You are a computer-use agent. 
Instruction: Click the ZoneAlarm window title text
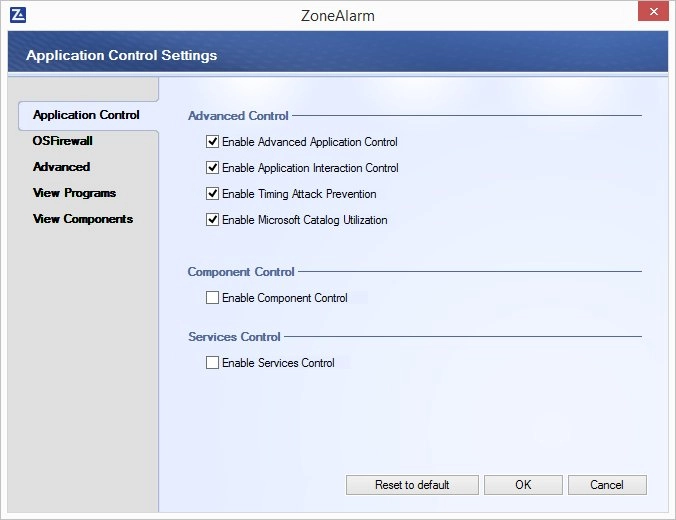(x=338, y=16)
